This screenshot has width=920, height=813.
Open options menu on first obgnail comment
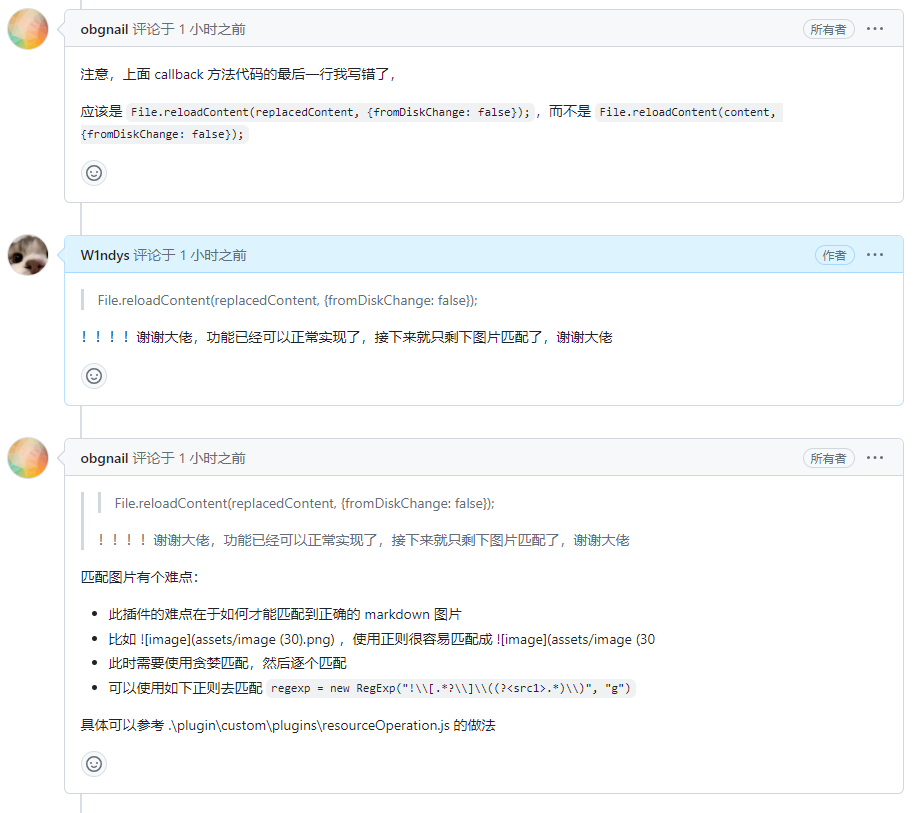[x=875, y=29]
